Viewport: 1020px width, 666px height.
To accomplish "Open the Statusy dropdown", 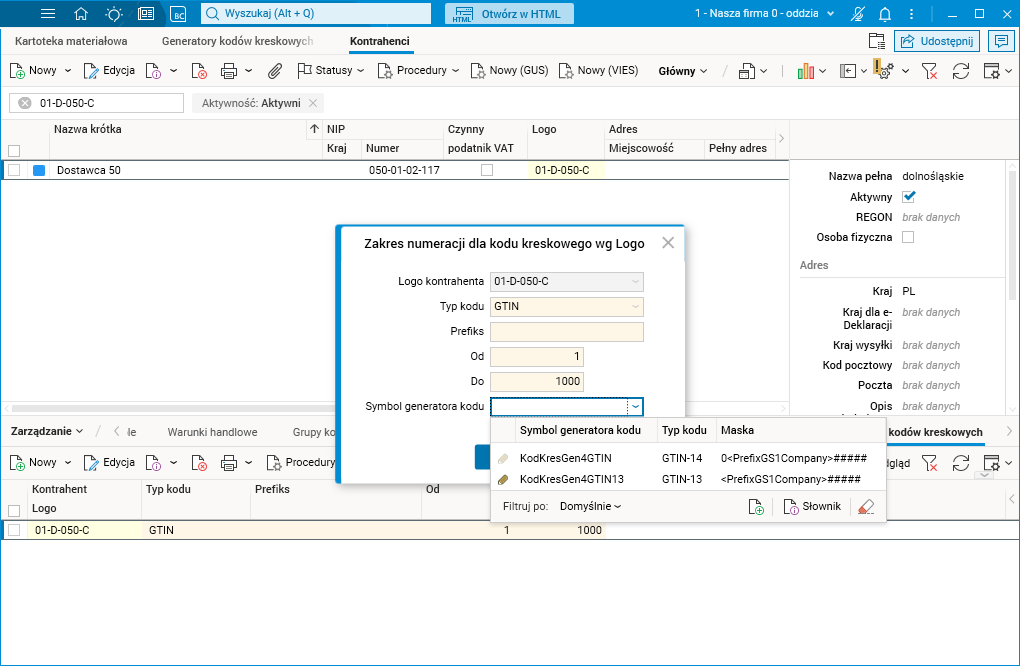I will pos(330,71).
